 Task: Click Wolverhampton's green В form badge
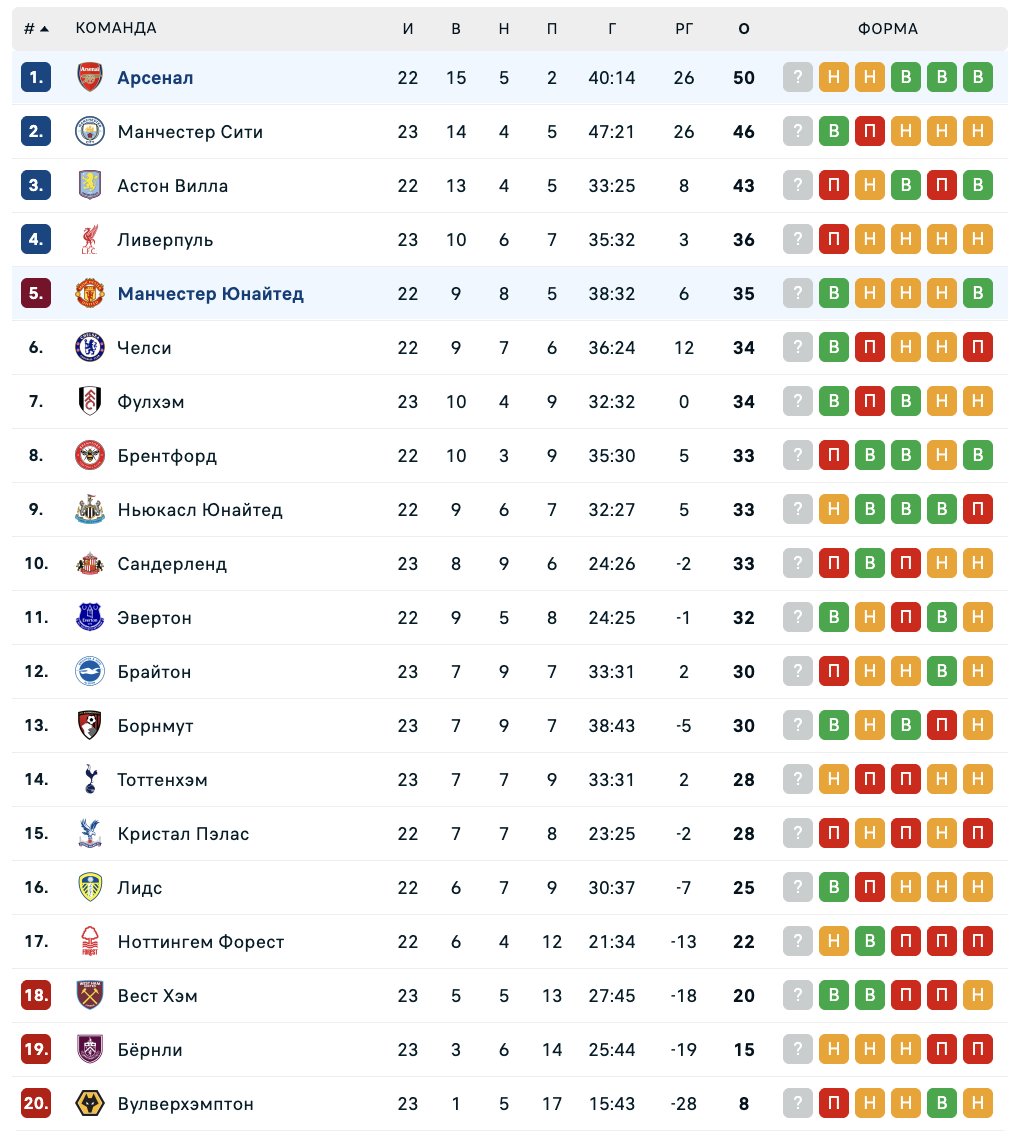(x=942, y=1103)
